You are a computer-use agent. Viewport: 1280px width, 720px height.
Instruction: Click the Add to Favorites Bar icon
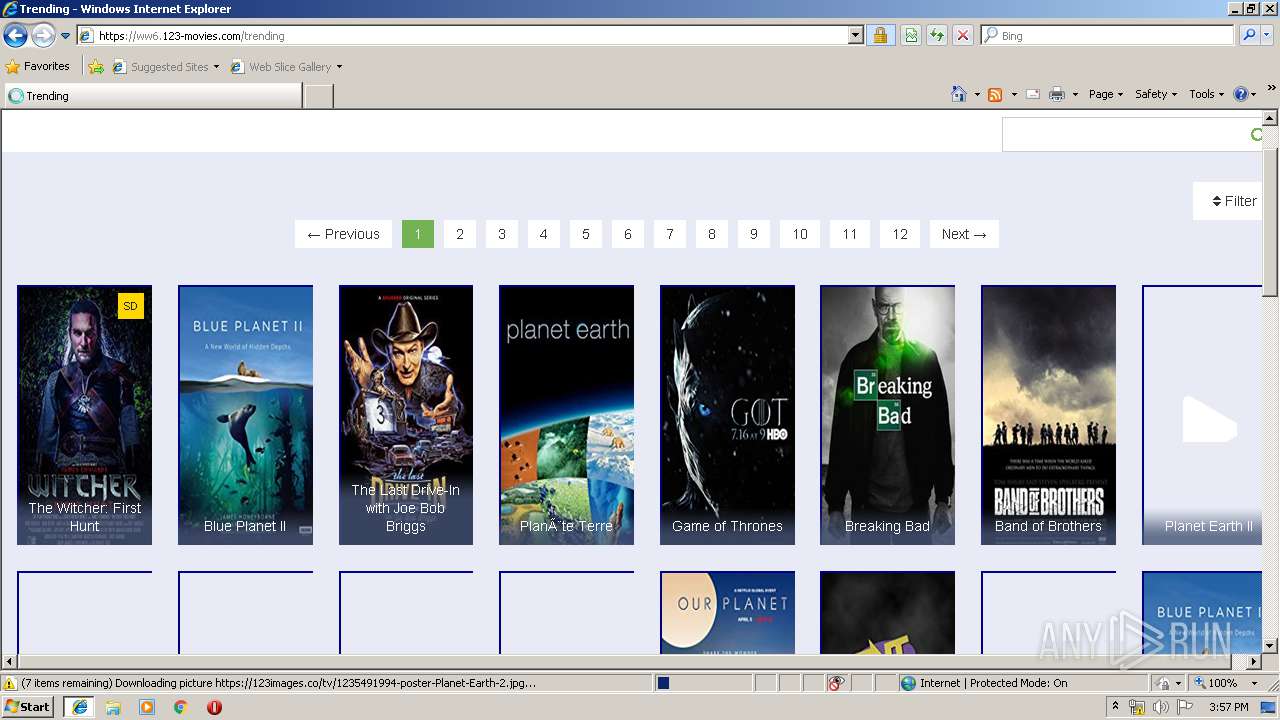(x=96, y=67)
